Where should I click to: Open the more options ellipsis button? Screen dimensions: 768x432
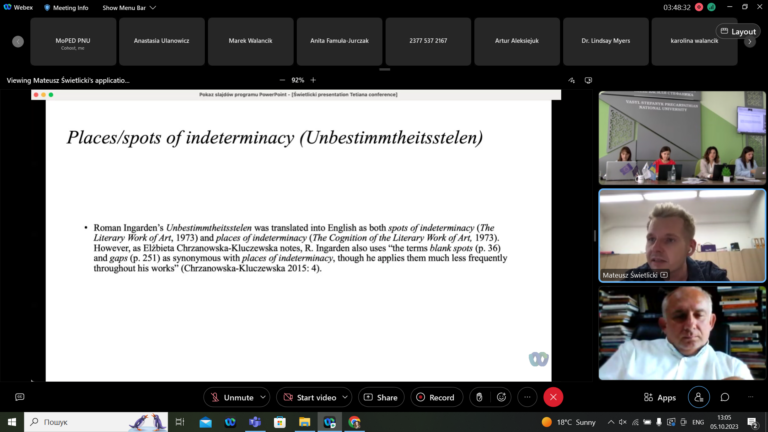[x=527, y=397]
